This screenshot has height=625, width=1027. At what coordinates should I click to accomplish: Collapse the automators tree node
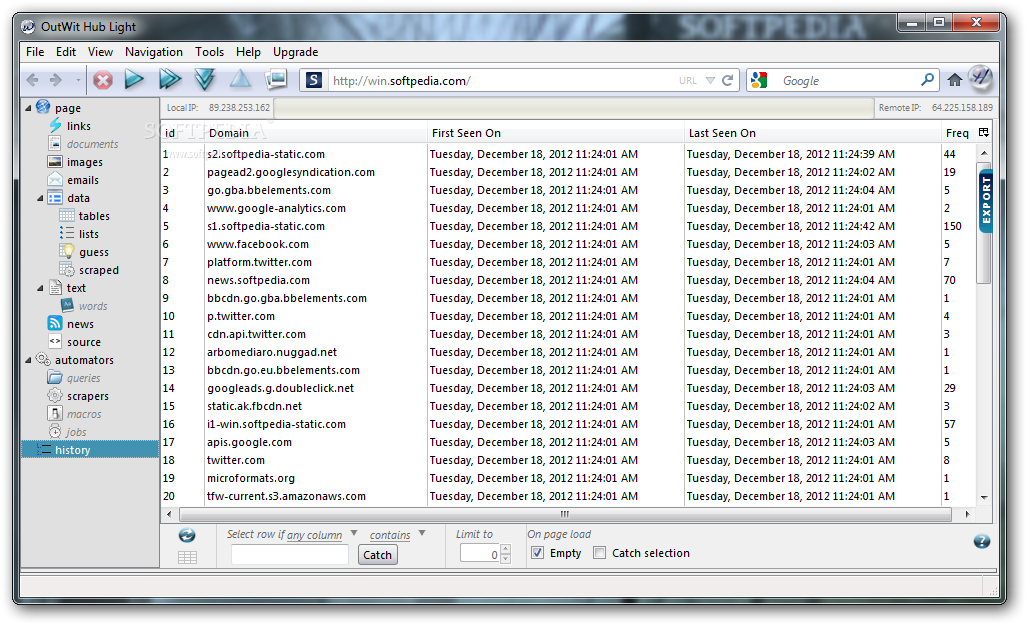[28, 360]
